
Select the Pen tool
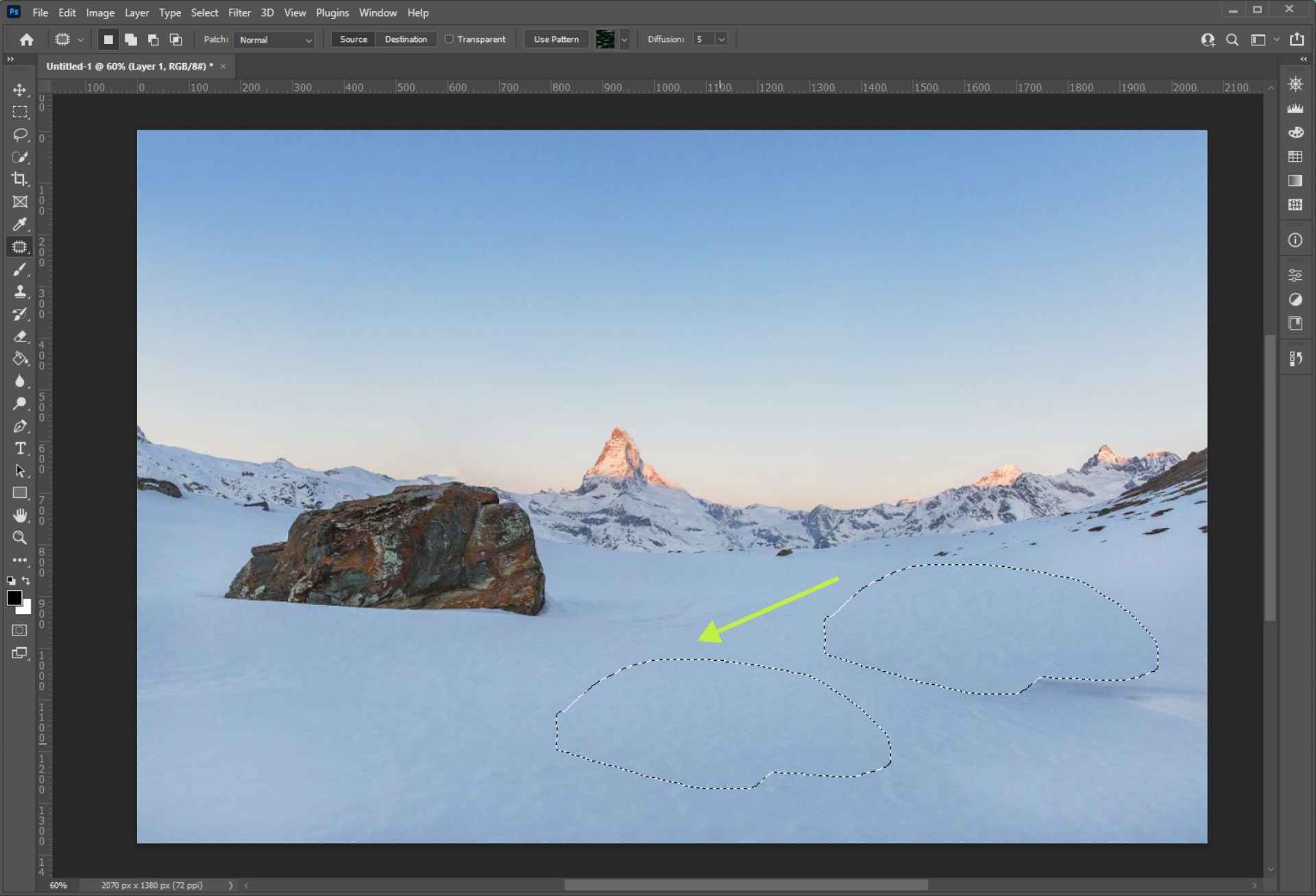(x=20, y=426)
